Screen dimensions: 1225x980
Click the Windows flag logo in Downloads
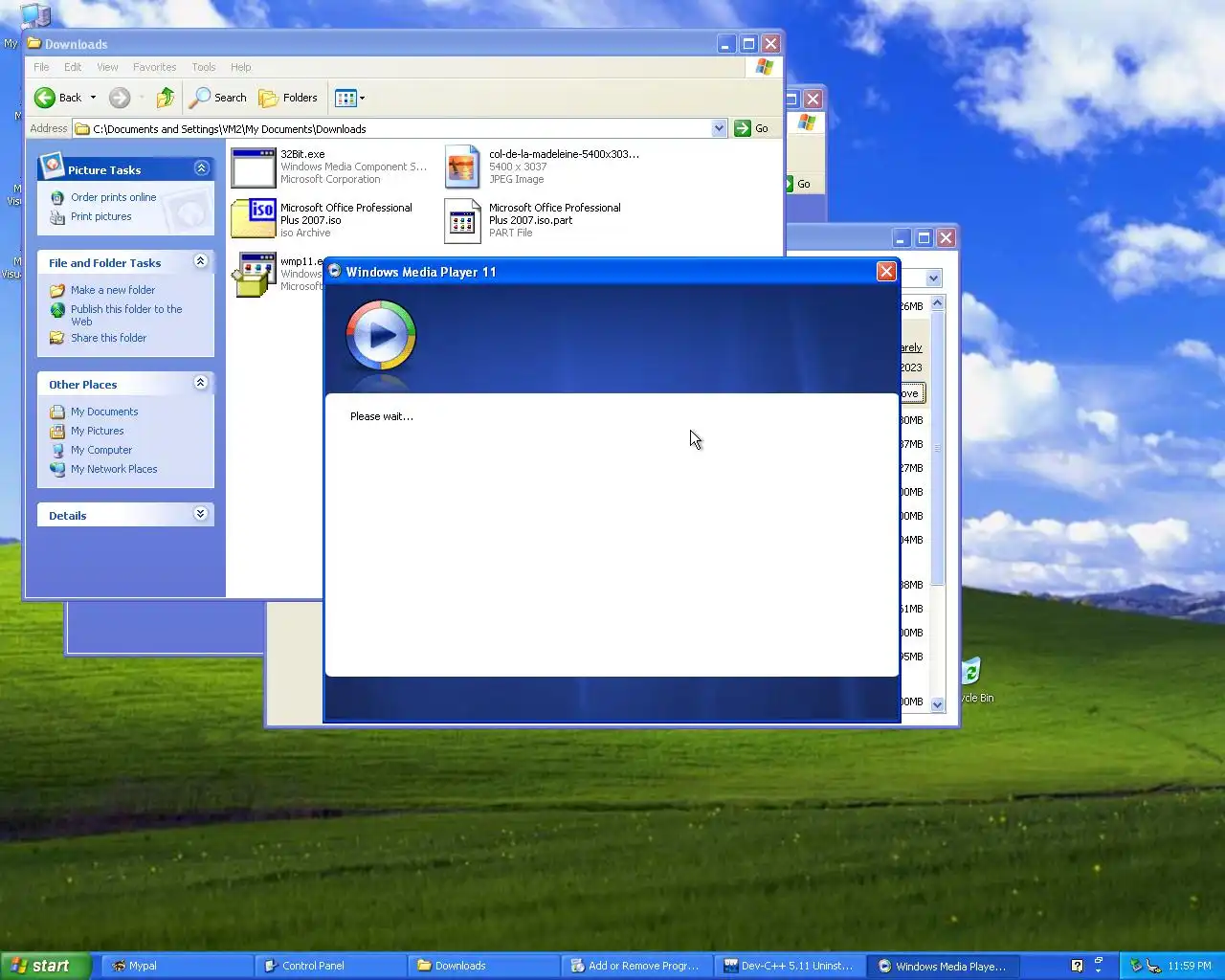click(764, 67)
